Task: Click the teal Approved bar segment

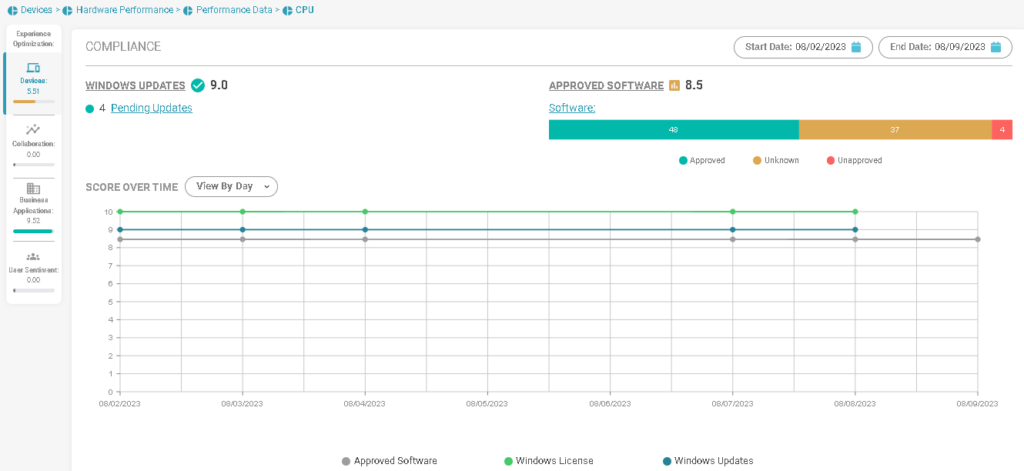Action: pos(673,129)
